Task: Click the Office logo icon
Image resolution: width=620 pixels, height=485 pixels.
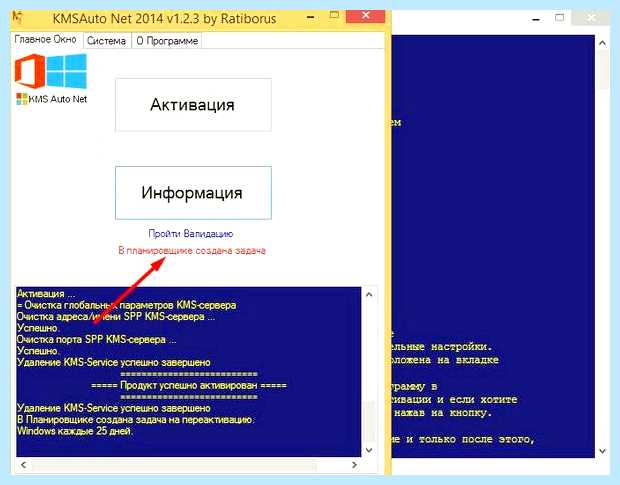Action: point(30,71)
